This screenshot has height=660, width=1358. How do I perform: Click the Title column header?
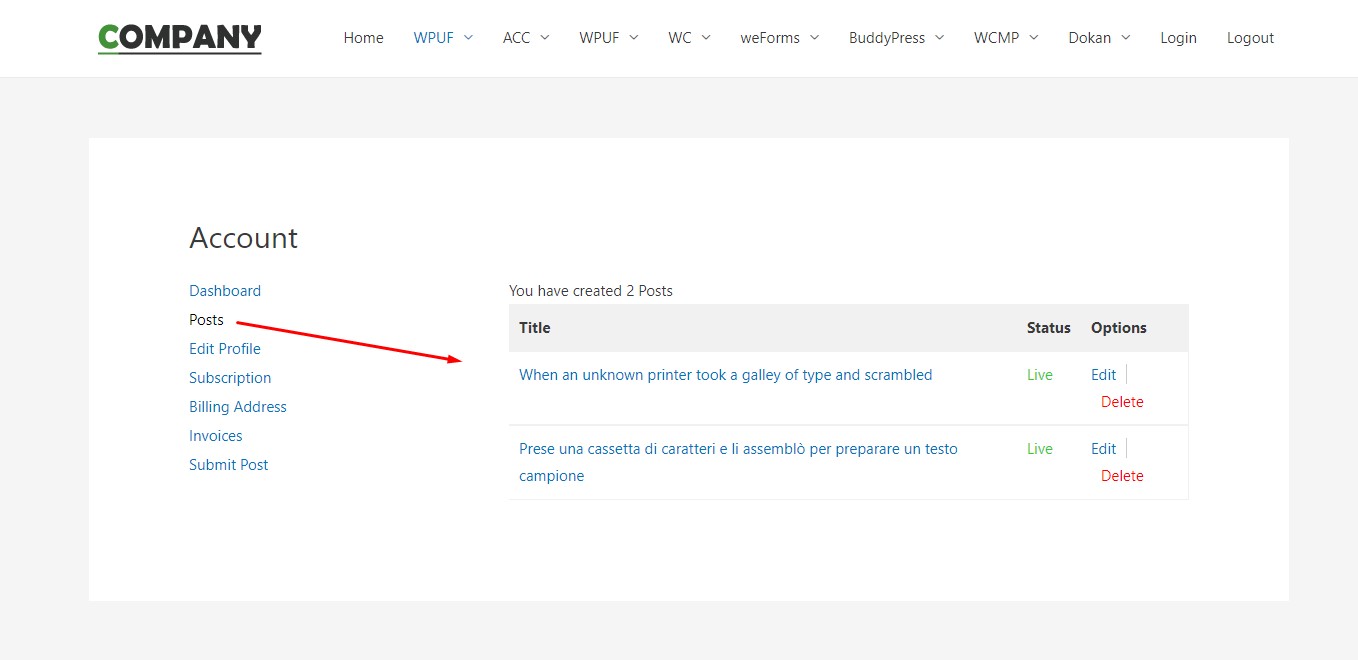pyautogui.click(x=535, y=328)
